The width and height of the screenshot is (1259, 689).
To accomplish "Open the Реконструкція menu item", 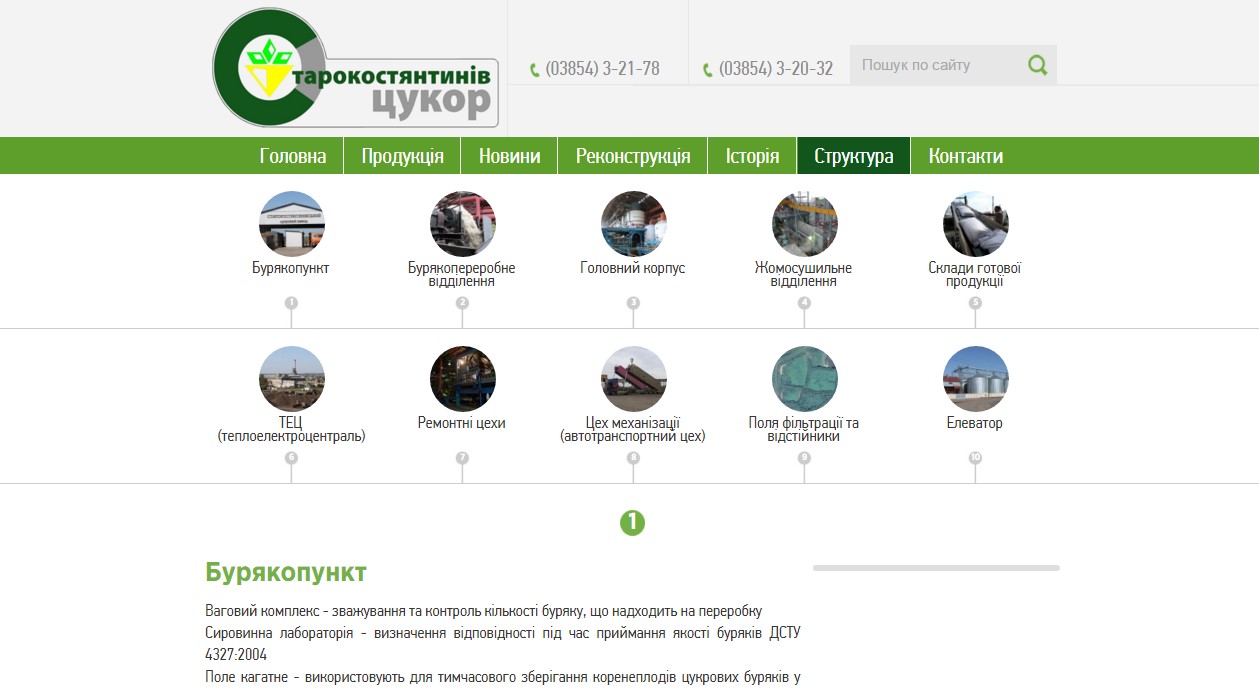I will pyautogui.click(x=633, y=156).
